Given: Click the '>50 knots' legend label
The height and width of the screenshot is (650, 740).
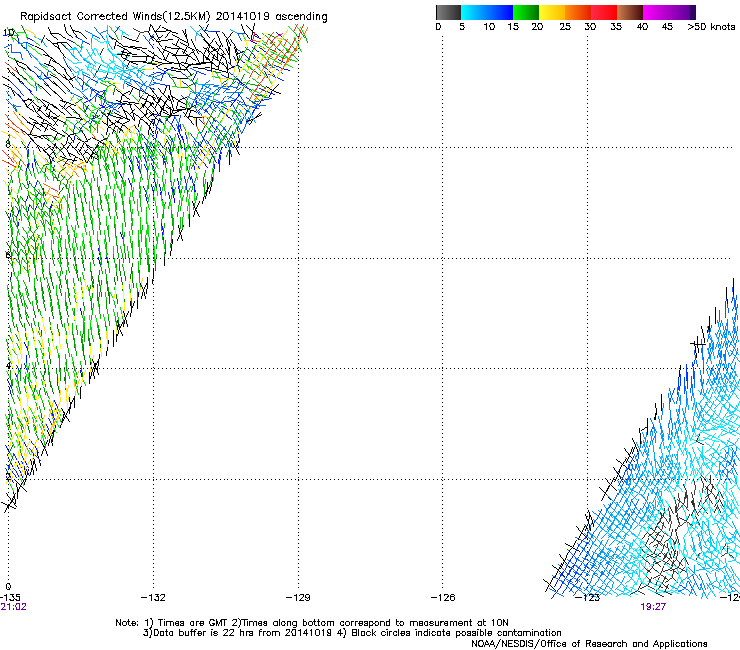Looking at the screenshot, I should 711,27.
